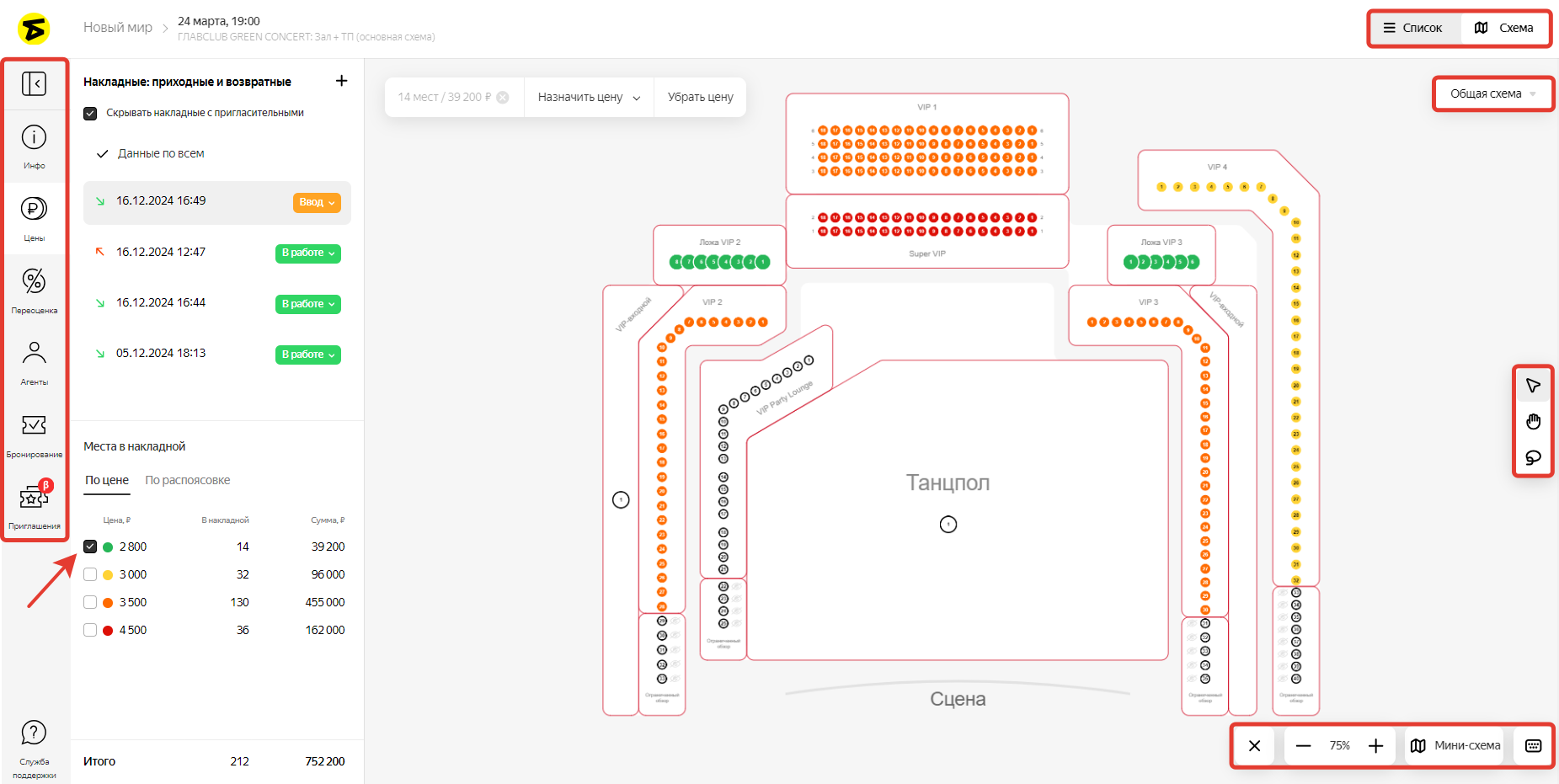
Task: Close the bottom zoom toolbar
Action: 1254,745
